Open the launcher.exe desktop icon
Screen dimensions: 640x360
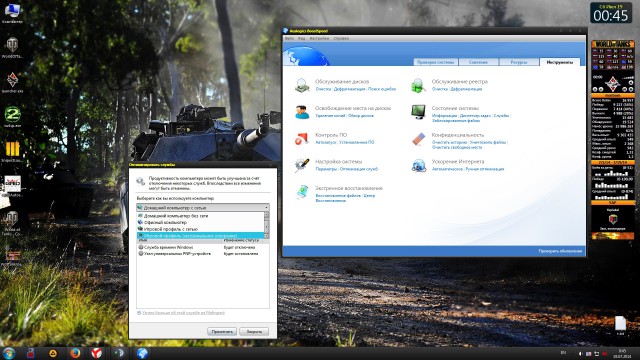(x=12, y=82)
